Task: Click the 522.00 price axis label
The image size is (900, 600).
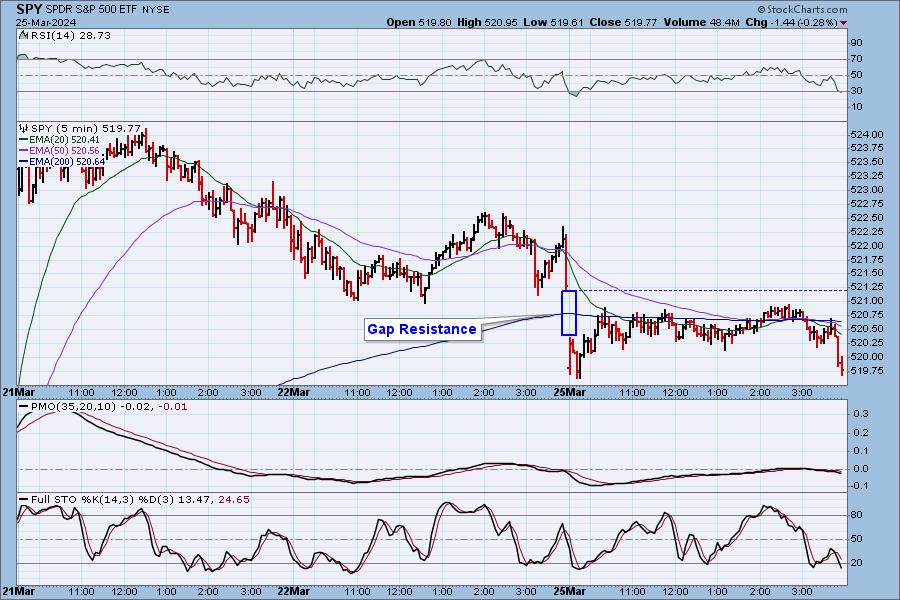Action: click(x=866, y=246)
